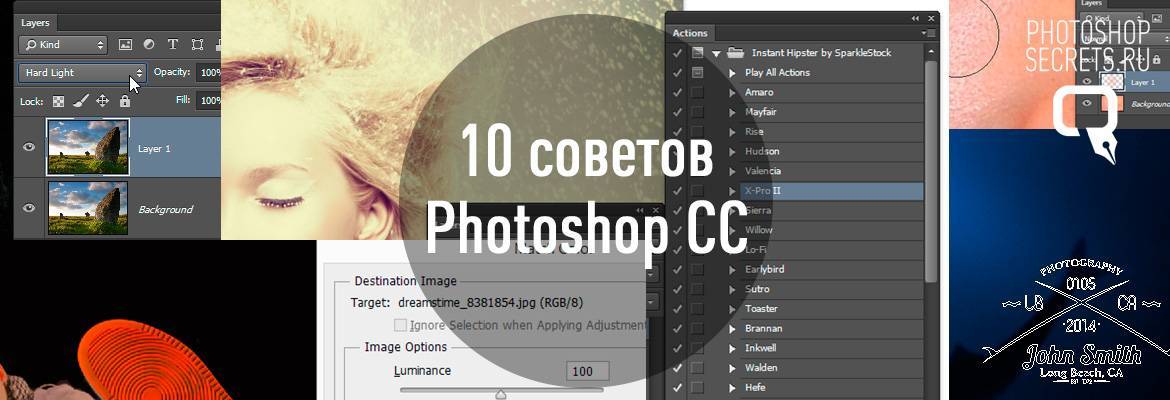Select the Hudson action row

tap(832, 151)
